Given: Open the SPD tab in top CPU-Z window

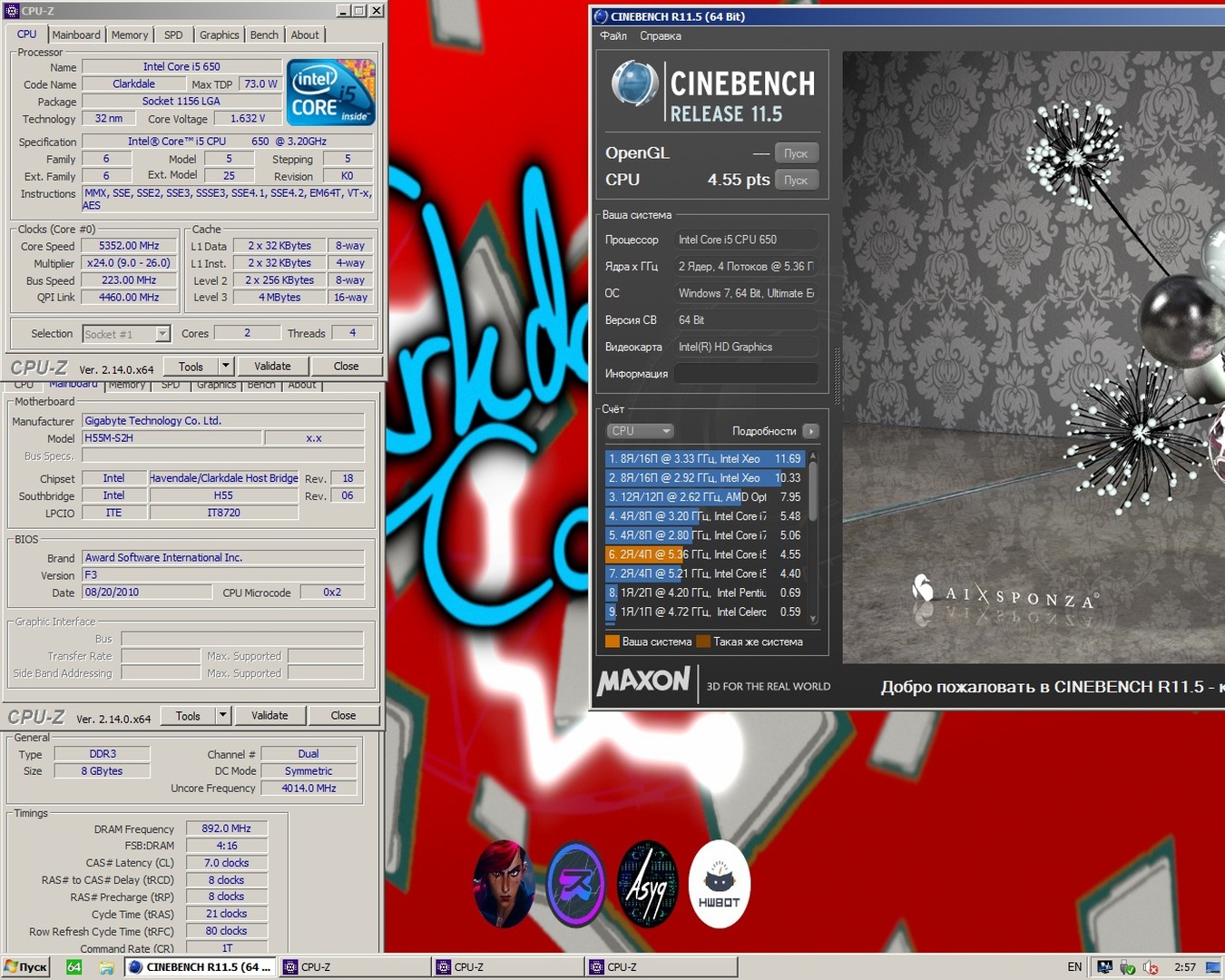Looking at the screenshot, I should tap(173, 35).
